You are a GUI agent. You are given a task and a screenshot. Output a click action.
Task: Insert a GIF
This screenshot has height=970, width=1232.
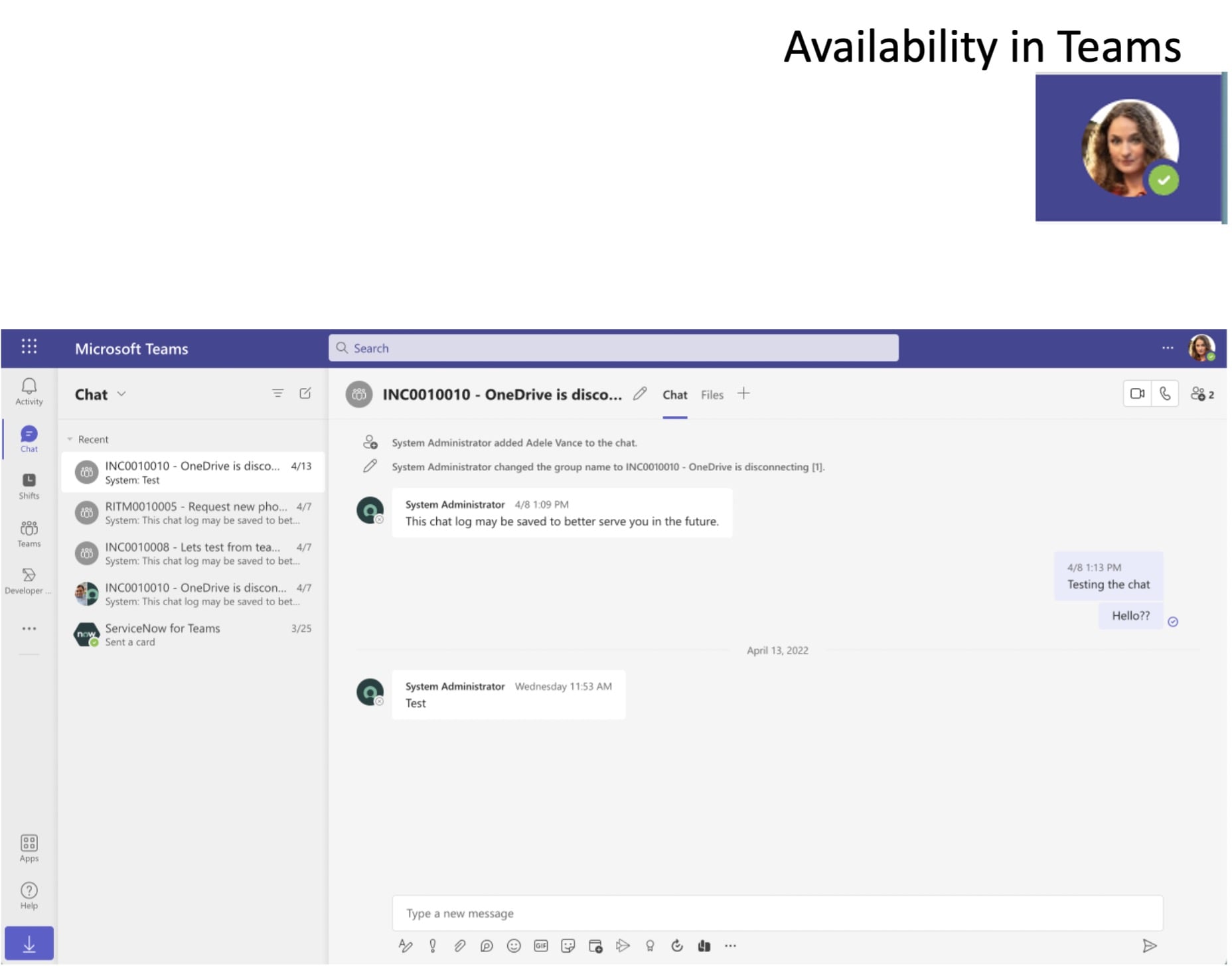point(541,946)
